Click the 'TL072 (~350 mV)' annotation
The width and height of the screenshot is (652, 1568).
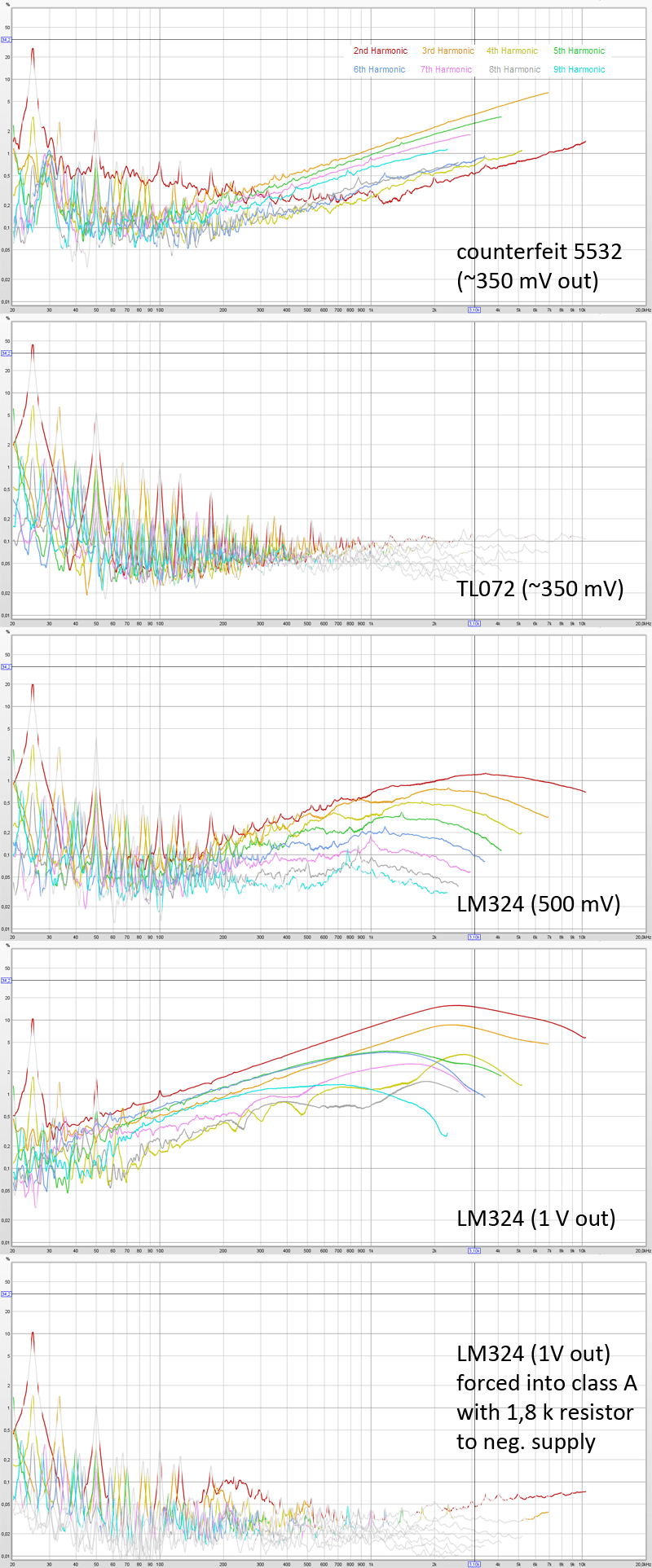(540, 587)
